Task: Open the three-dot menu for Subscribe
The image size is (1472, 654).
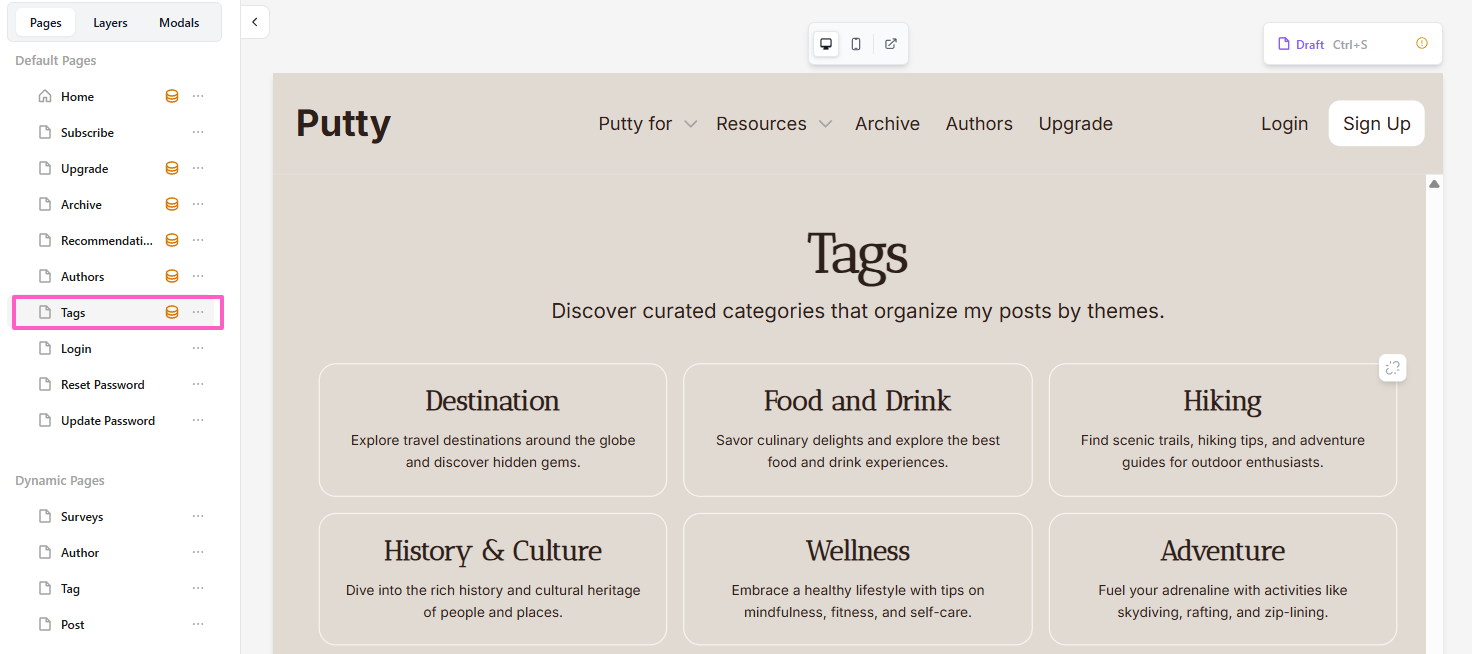Action: point(198,132)
